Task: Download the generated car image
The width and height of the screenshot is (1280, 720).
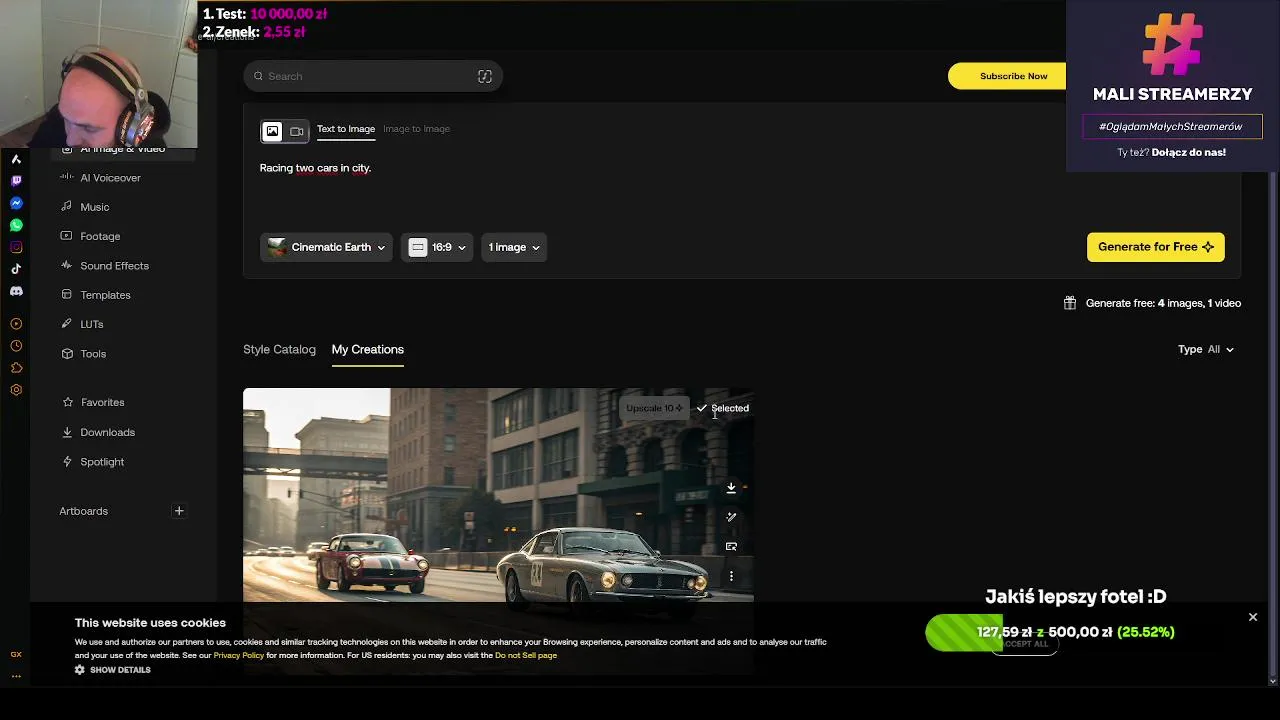Action: (731, 488)
